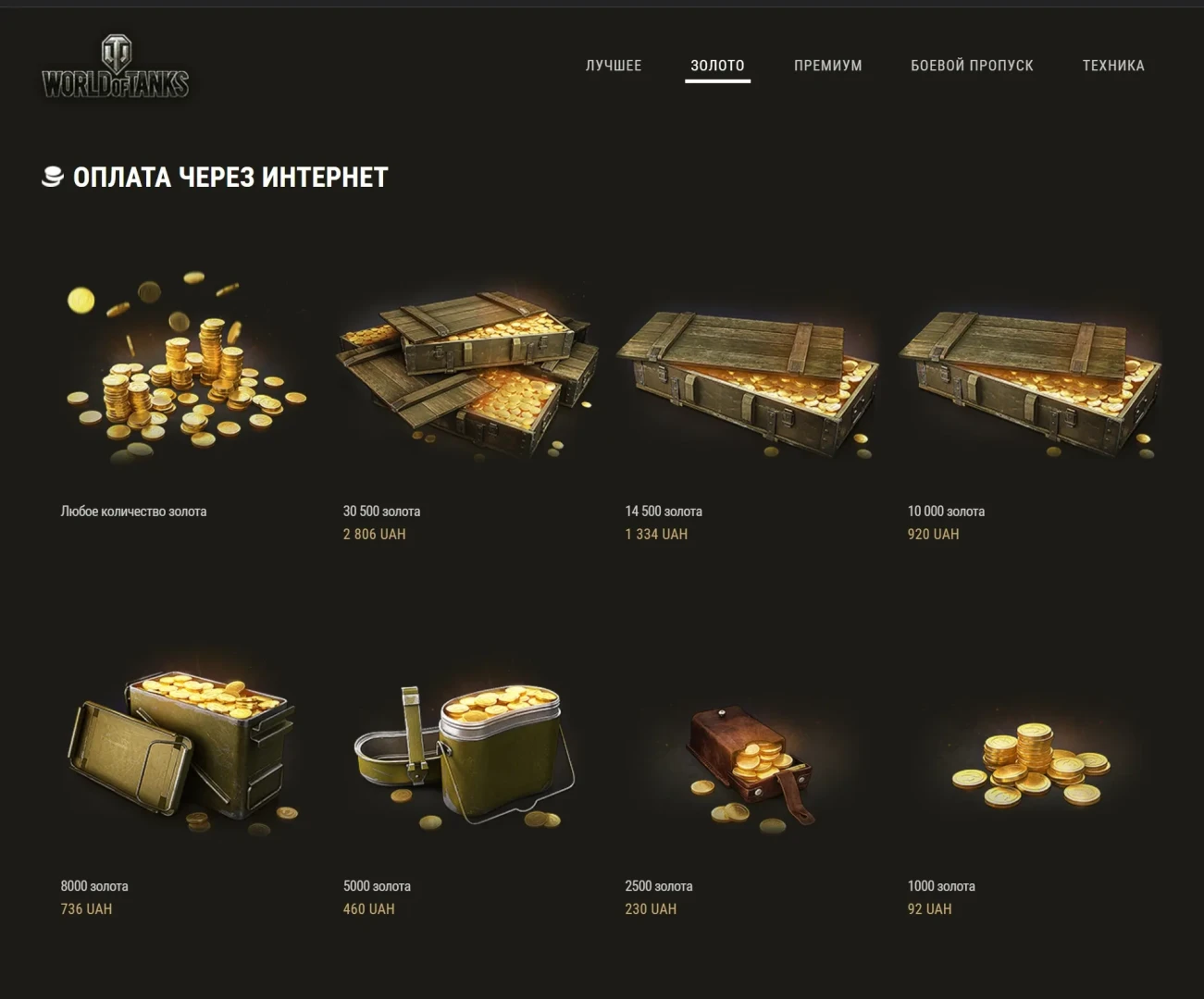Screen dimensions: 1204x999
Task: Switch to the ПРЕМИУМ tab
Action: (828, 66)
